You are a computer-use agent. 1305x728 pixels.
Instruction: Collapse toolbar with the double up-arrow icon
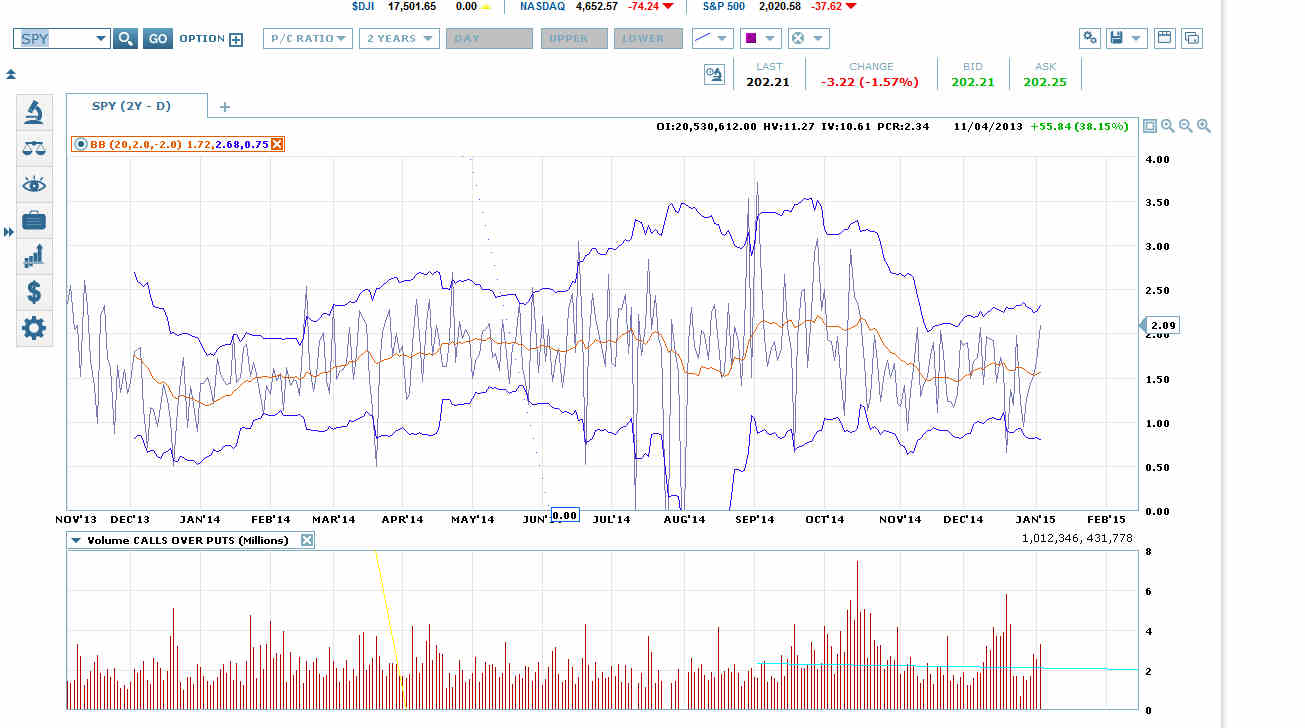tap(10, 74)
